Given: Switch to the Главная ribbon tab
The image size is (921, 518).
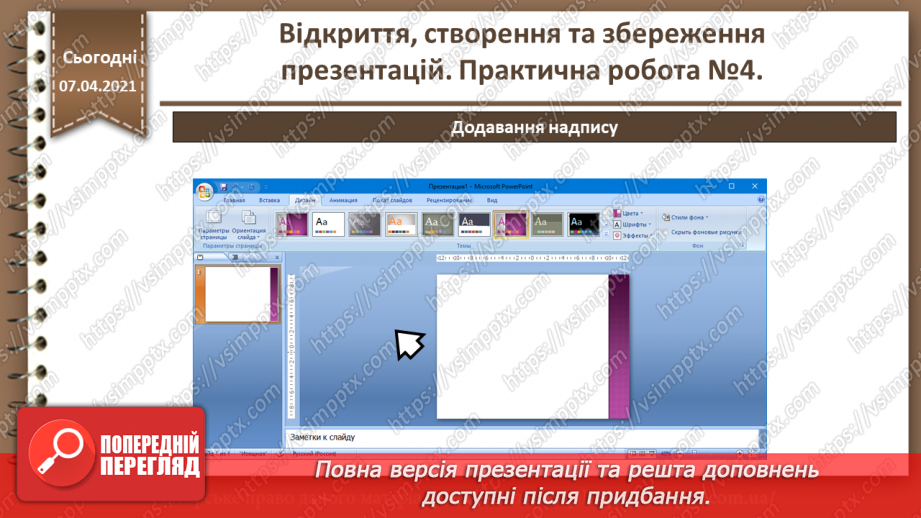Looking at the screenshot, I should click(x=234, y=200).
